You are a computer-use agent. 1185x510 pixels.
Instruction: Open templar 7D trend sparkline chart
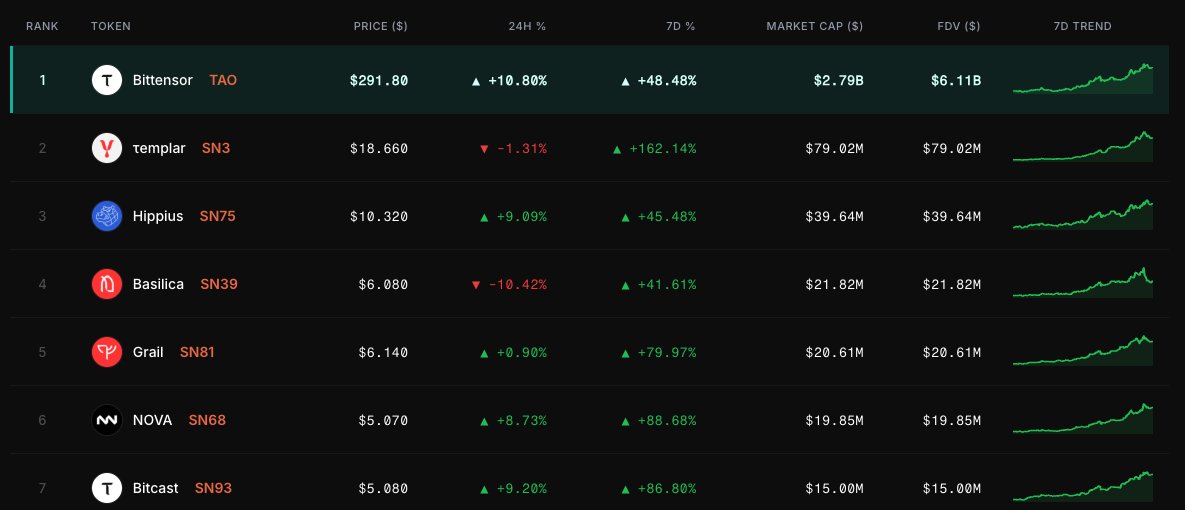pyautogui.click(x=1083, y=147)
